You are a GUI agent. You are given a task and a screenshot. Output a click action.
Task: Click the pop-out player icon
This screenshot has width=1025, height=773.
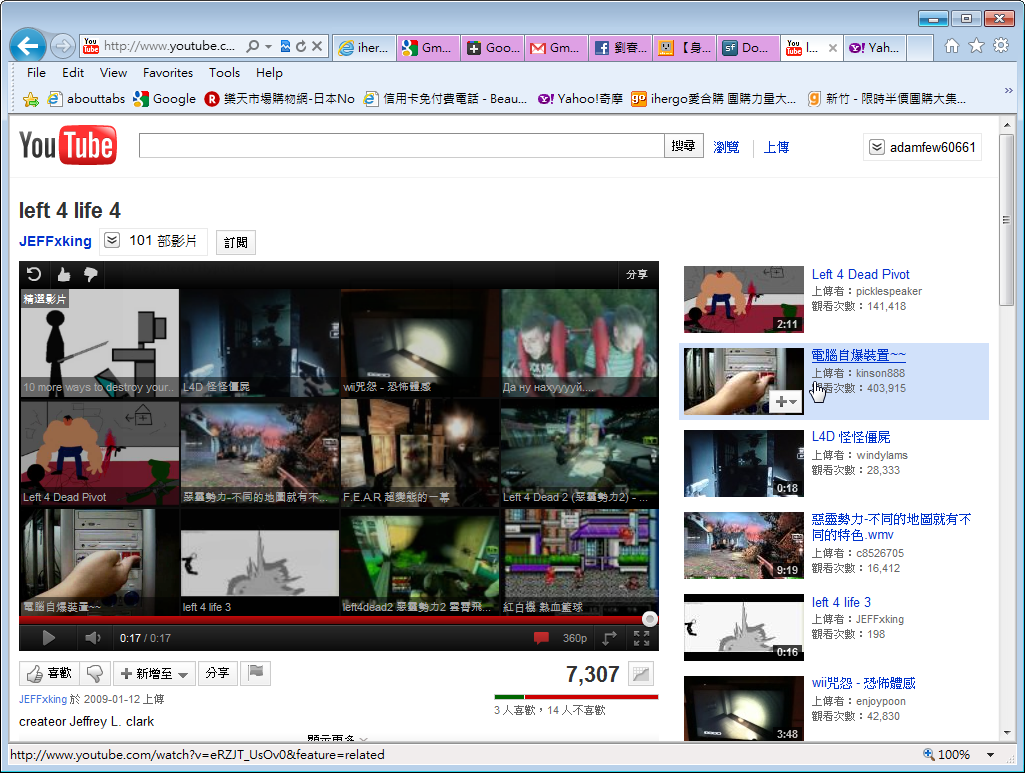(609, 638)
